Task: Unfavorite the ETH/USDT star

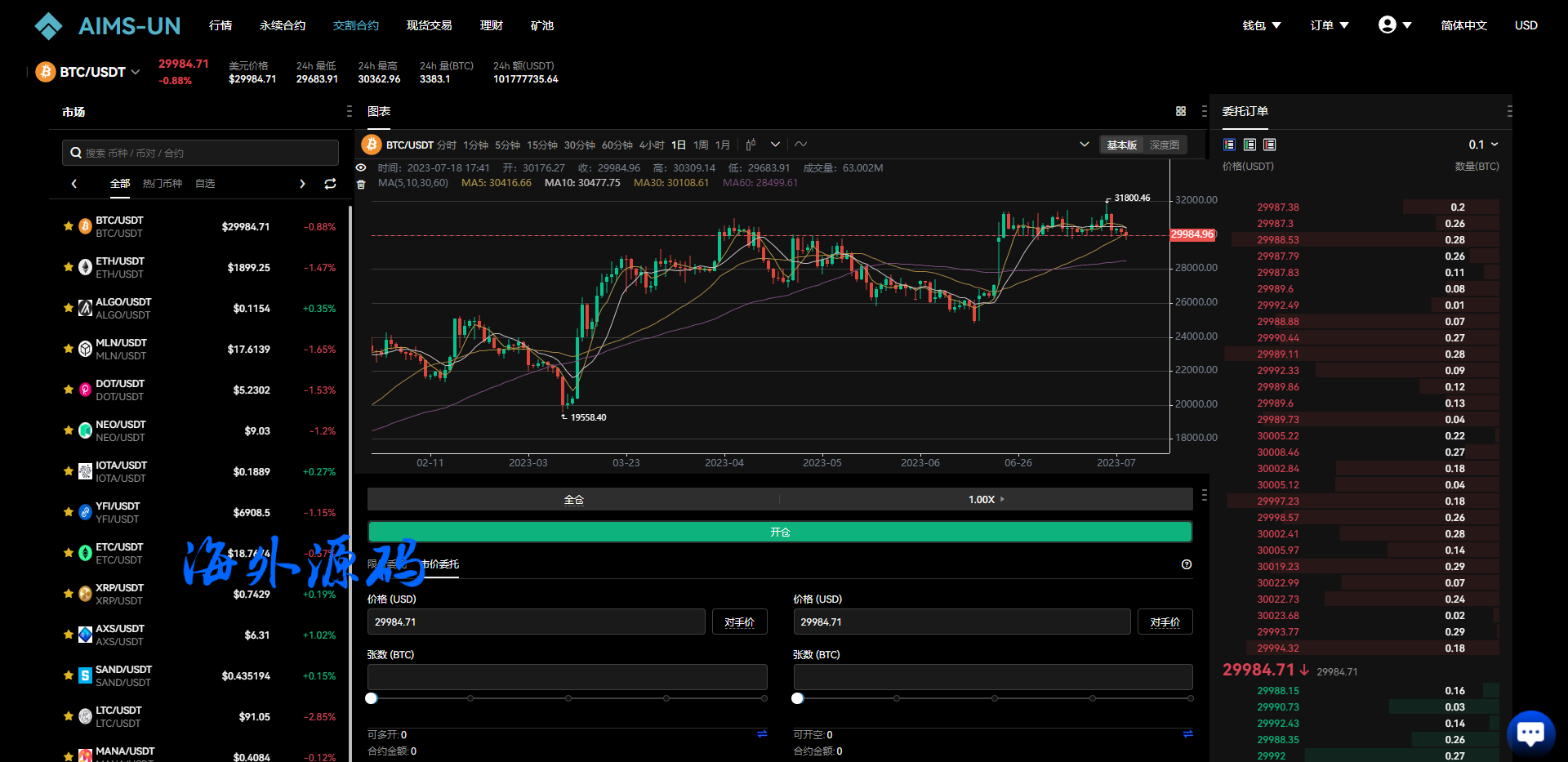Action: pos(69,267)
